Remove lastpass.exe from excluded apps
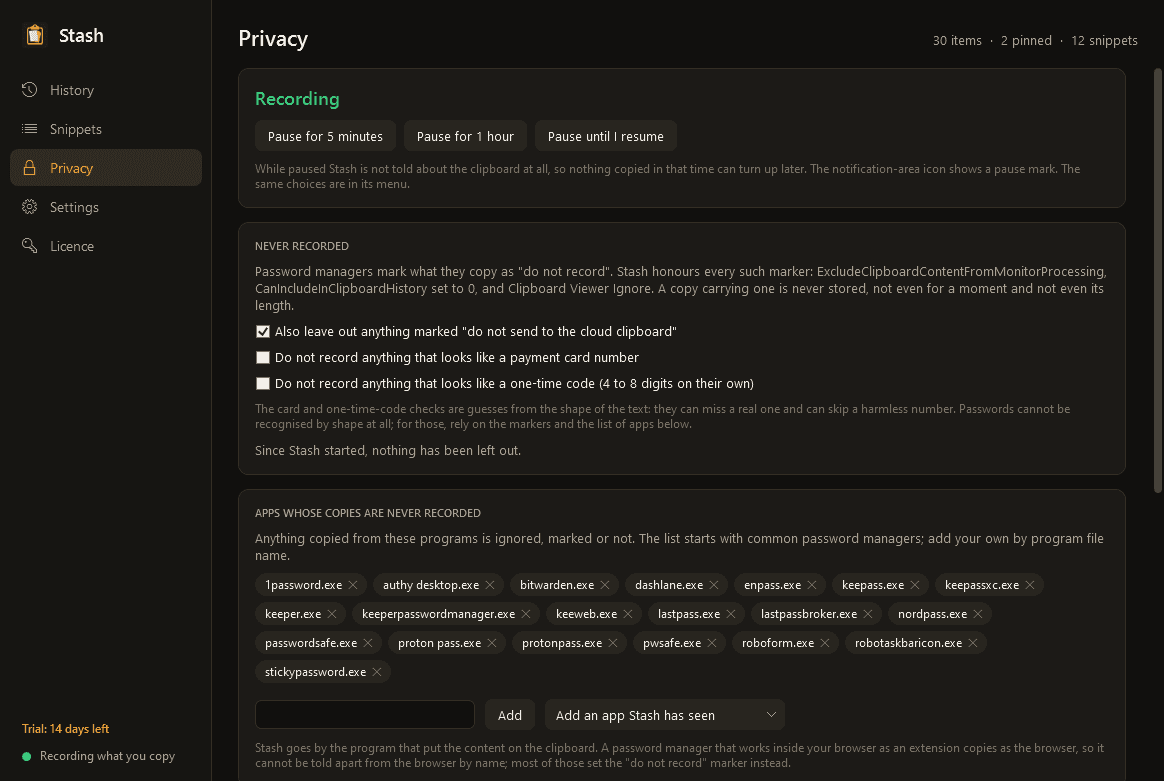The image size is (1164, 781). [x=731, y=614]
